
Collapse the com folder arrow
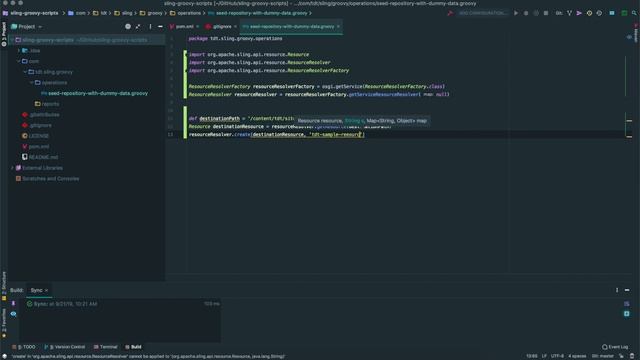tap(19, 61)
